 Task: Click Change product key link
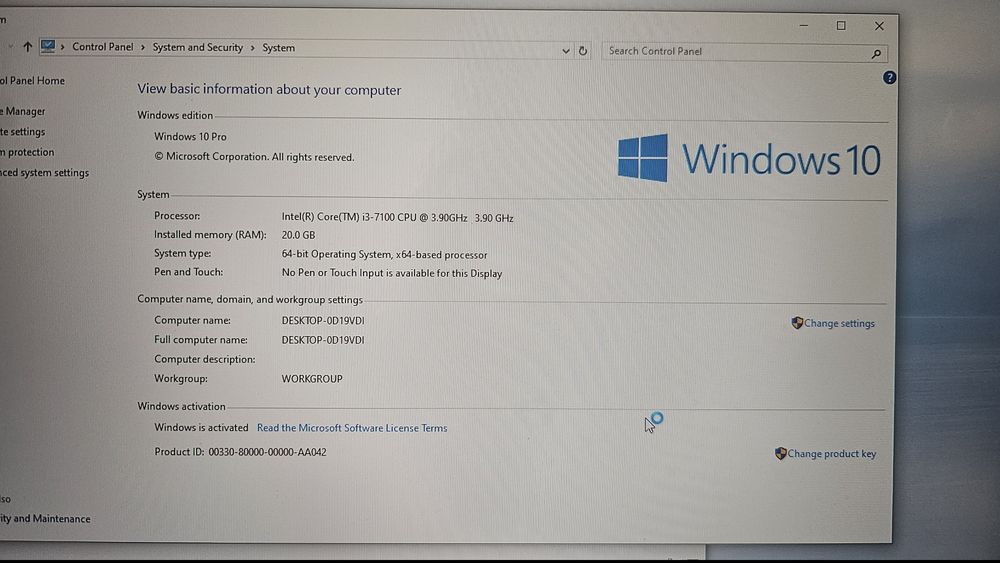coord(832,453)
